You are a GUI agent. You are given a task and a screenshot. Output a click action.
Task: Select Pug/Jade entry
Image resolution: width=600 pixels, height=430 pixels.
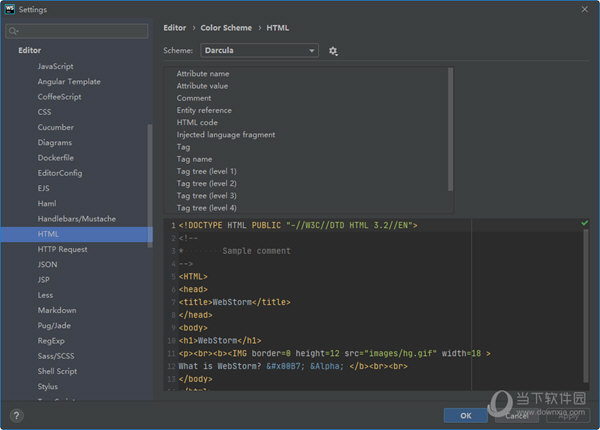[54, 326]
